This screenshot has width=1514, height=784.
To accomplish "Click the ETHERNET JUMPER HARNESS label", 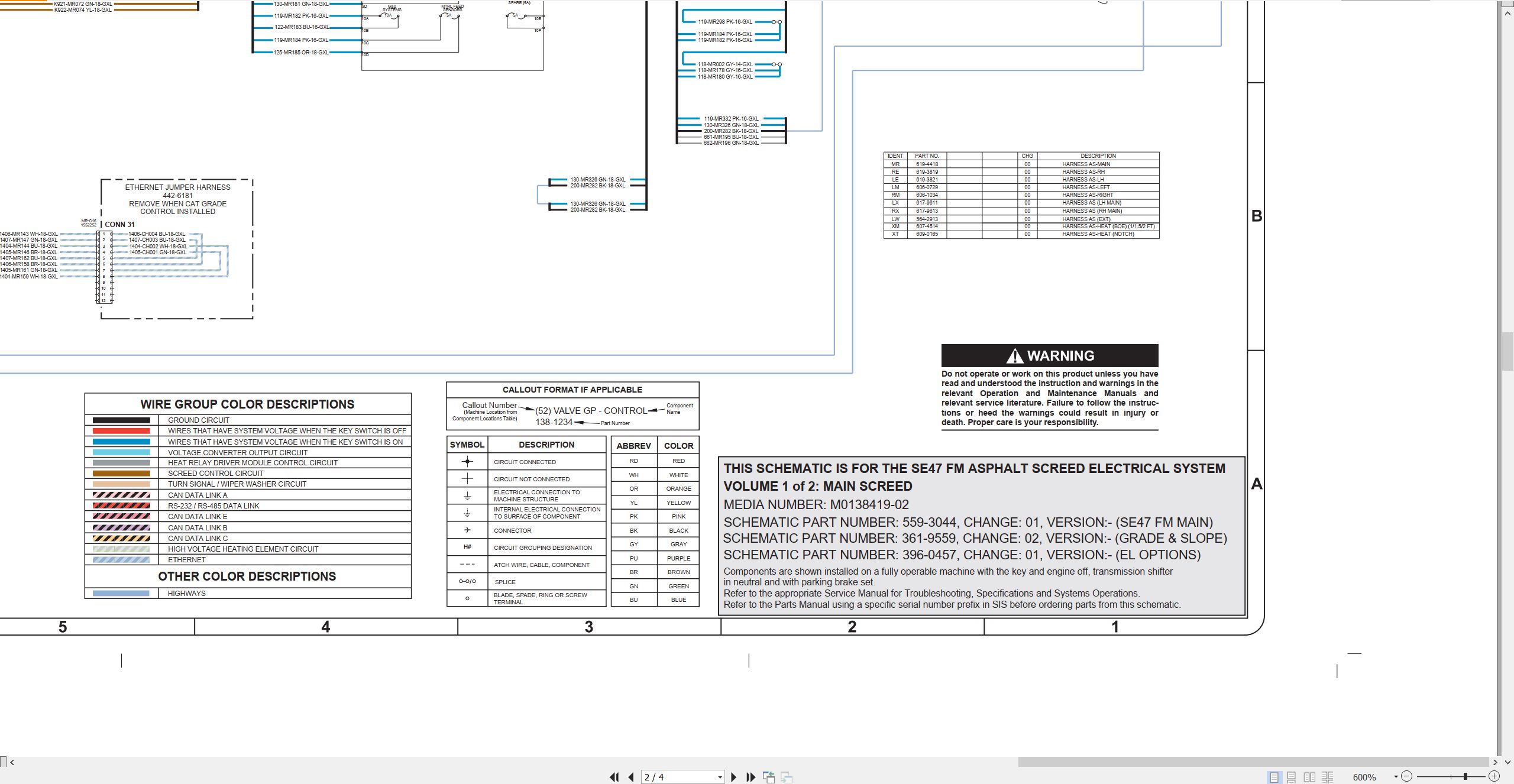I will tap(177, 187).
